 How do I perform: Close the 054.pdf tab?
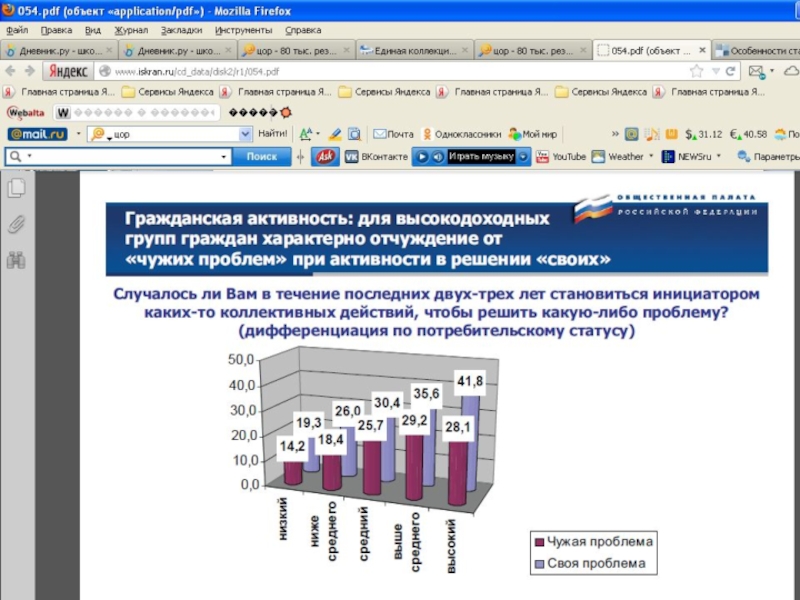pyautogui.click(x=702, y=50)
